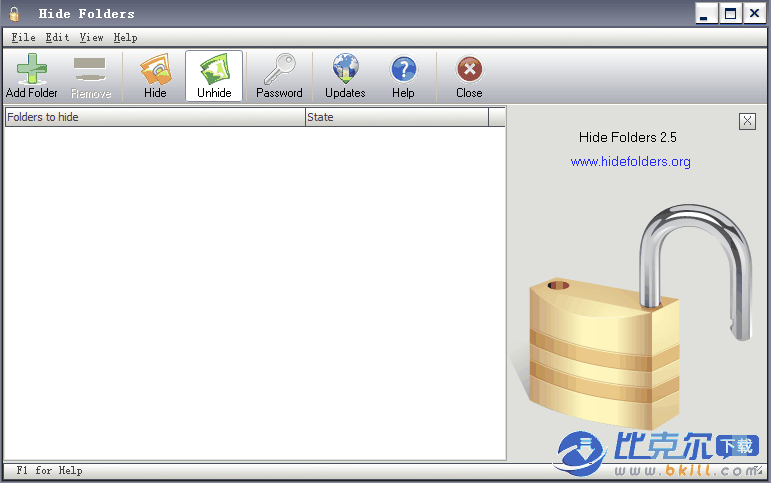This screenshot has height=483, width=771.
Task: Open the File menu
Action: tap(24, 37)
